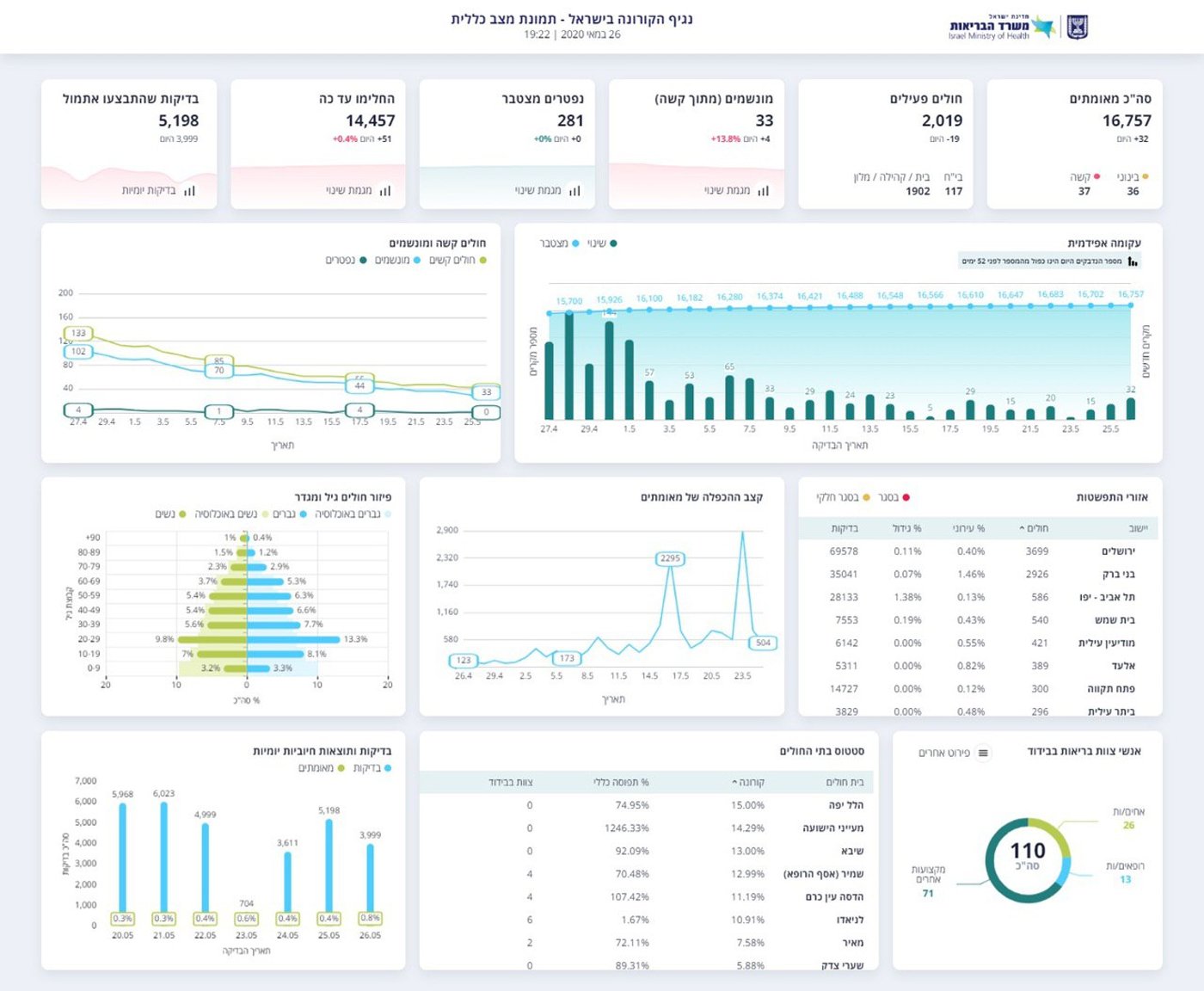The width and height of the screenshot is (1204, 991).
Task: Click the 2295 peak label in the doubling rate chart
Action: pos(670,558)
